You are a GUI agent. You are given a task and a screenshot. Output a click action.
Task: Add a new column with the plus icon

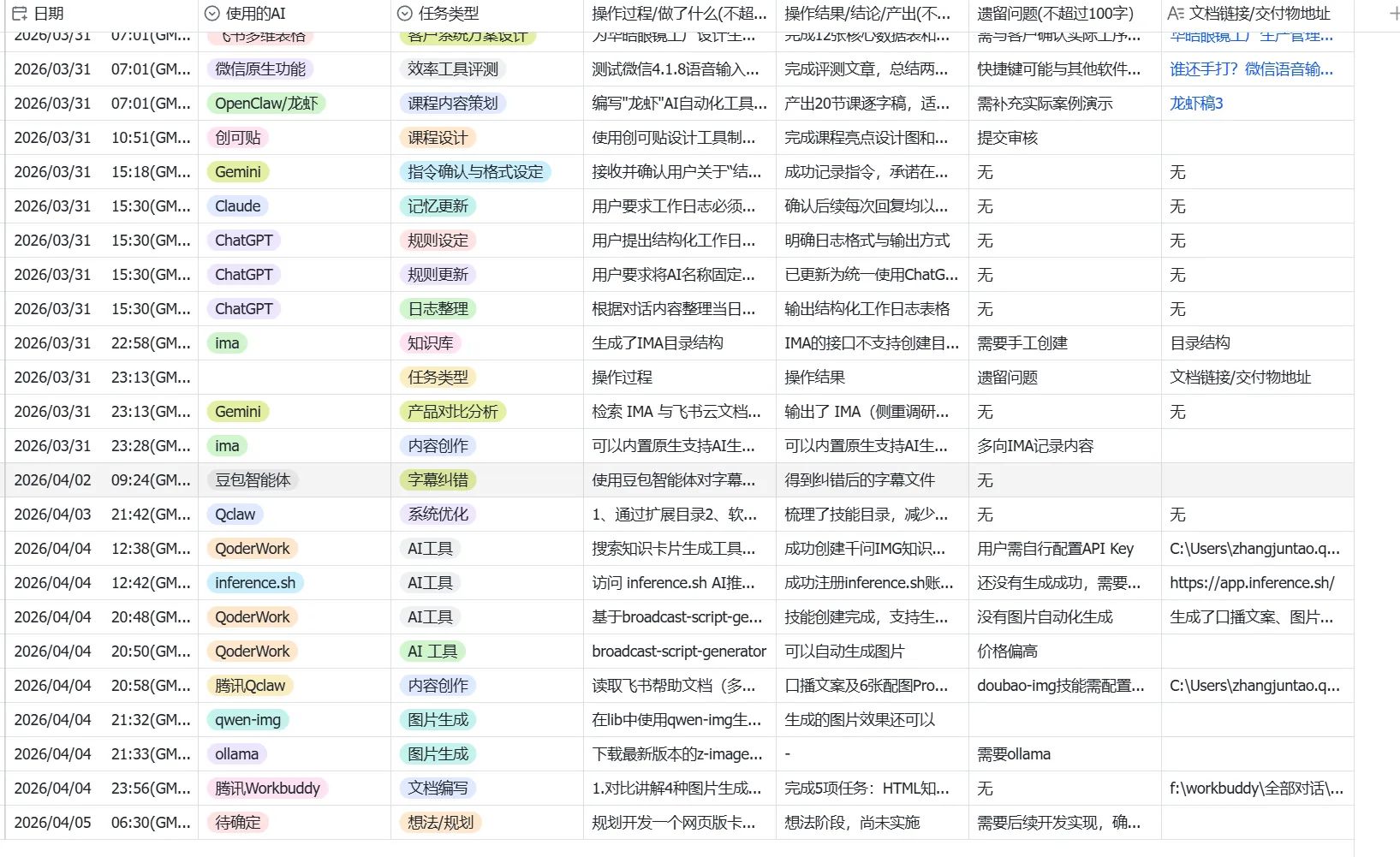pos(1393,14)
